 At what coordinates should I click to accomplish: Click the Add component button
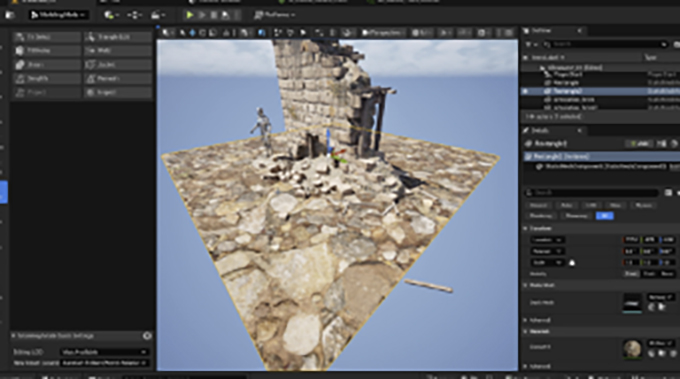click(639, 144)
